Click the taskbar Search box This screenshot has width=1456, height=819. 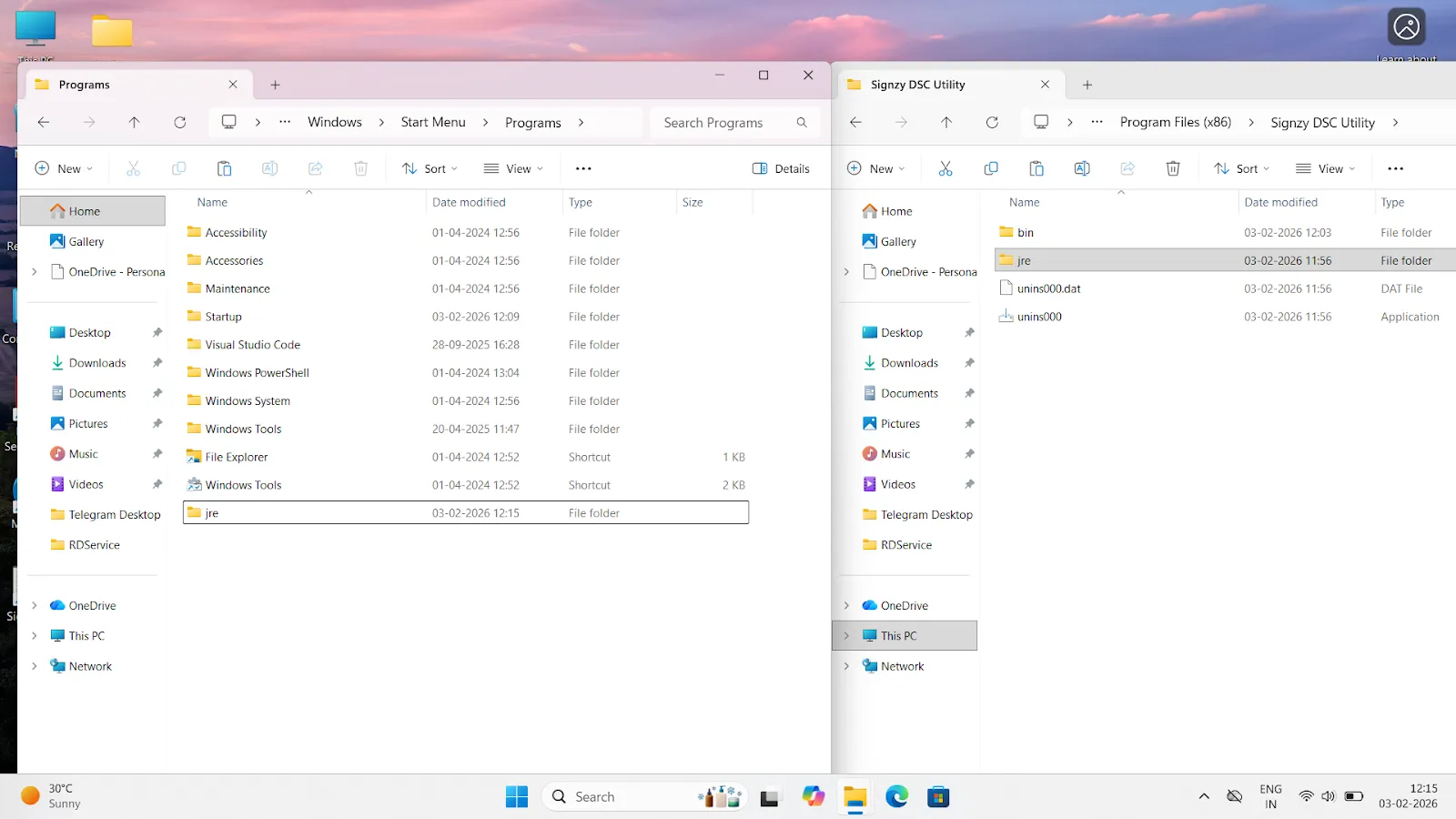(646, 797)
